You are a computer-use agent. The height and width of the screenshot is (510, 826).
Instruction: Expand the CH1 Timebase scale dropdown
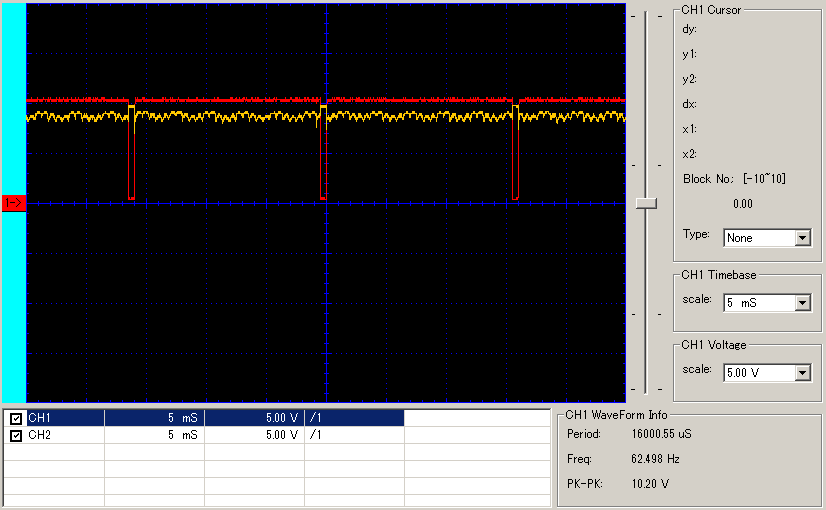(802, 303)
